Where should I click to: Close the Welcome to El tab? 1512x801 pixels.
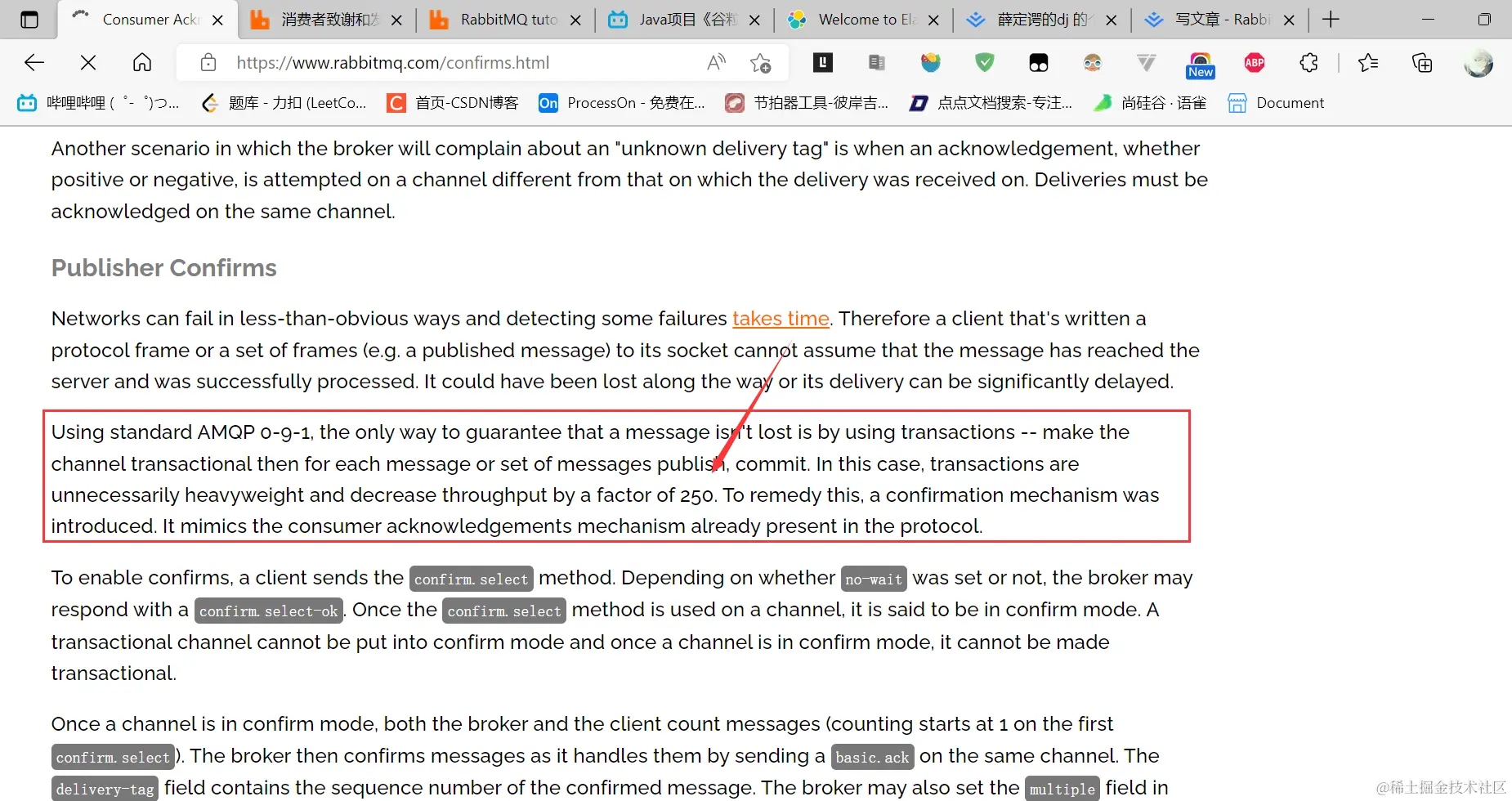(x=933, y=20)
